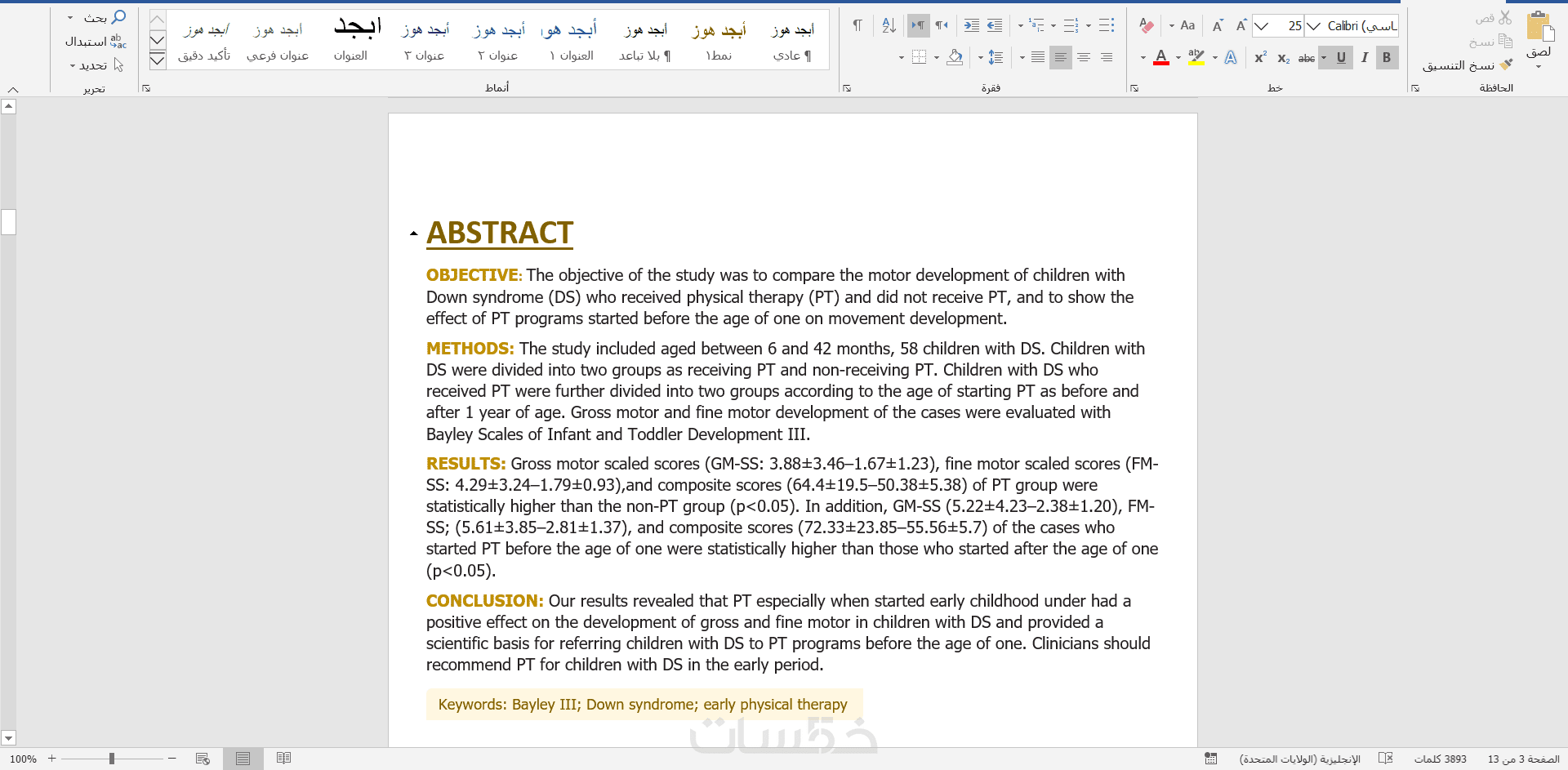Image resolution: width=1568 pixels, height=770 pixels.
Task: Click the Find (بحث) magnifier button
Action: [105, 17]
